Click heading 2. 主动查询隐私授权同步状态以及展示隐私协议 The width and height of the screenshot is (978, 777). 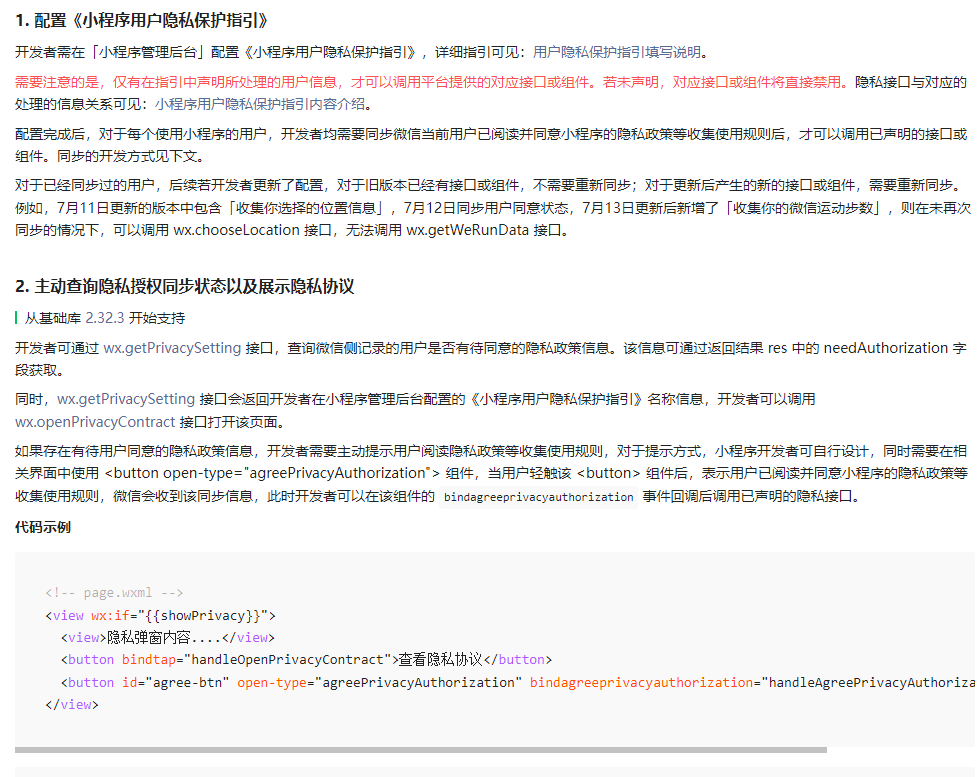tap(185, 286)
